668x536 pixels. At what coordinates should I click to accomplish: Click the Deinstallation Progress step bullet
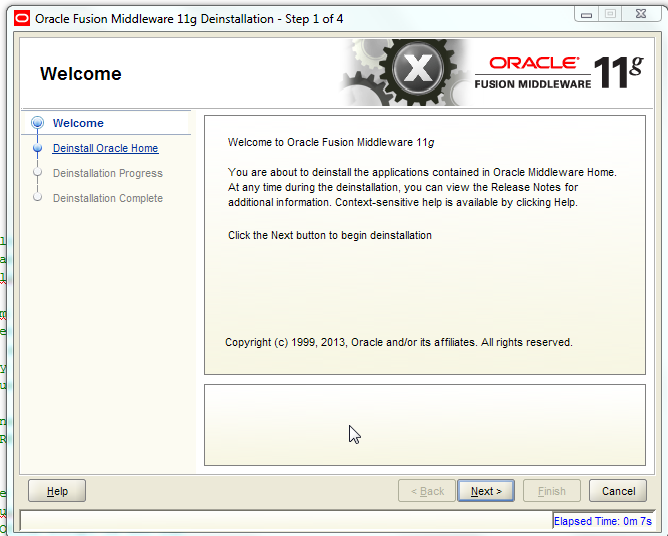pyautogui.click(x=37, y=172)
